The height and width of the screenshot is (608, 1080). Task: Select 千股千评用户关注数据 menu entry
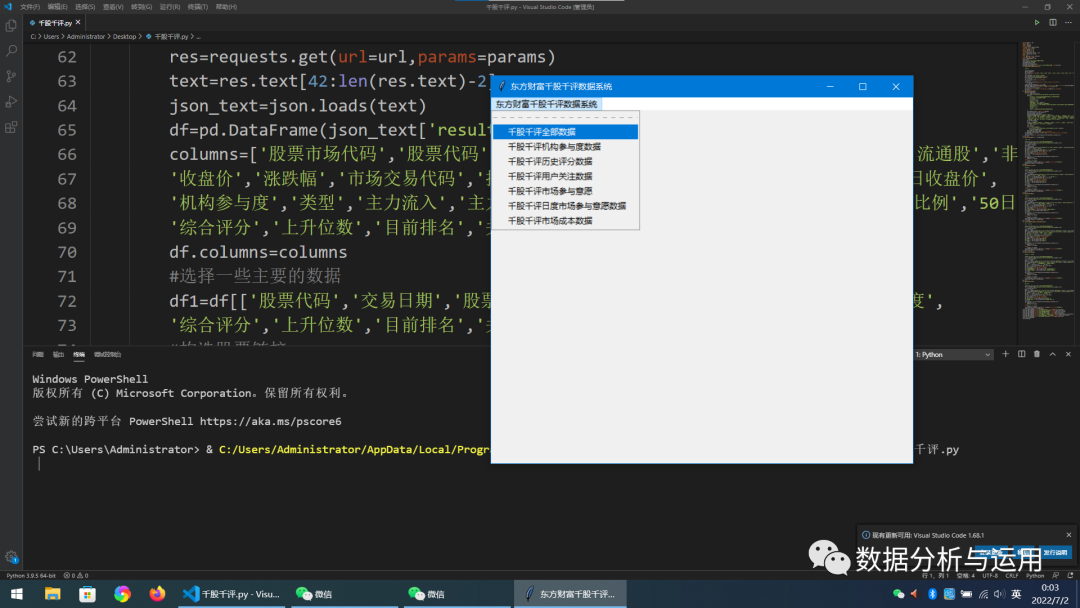click(565, 176)
